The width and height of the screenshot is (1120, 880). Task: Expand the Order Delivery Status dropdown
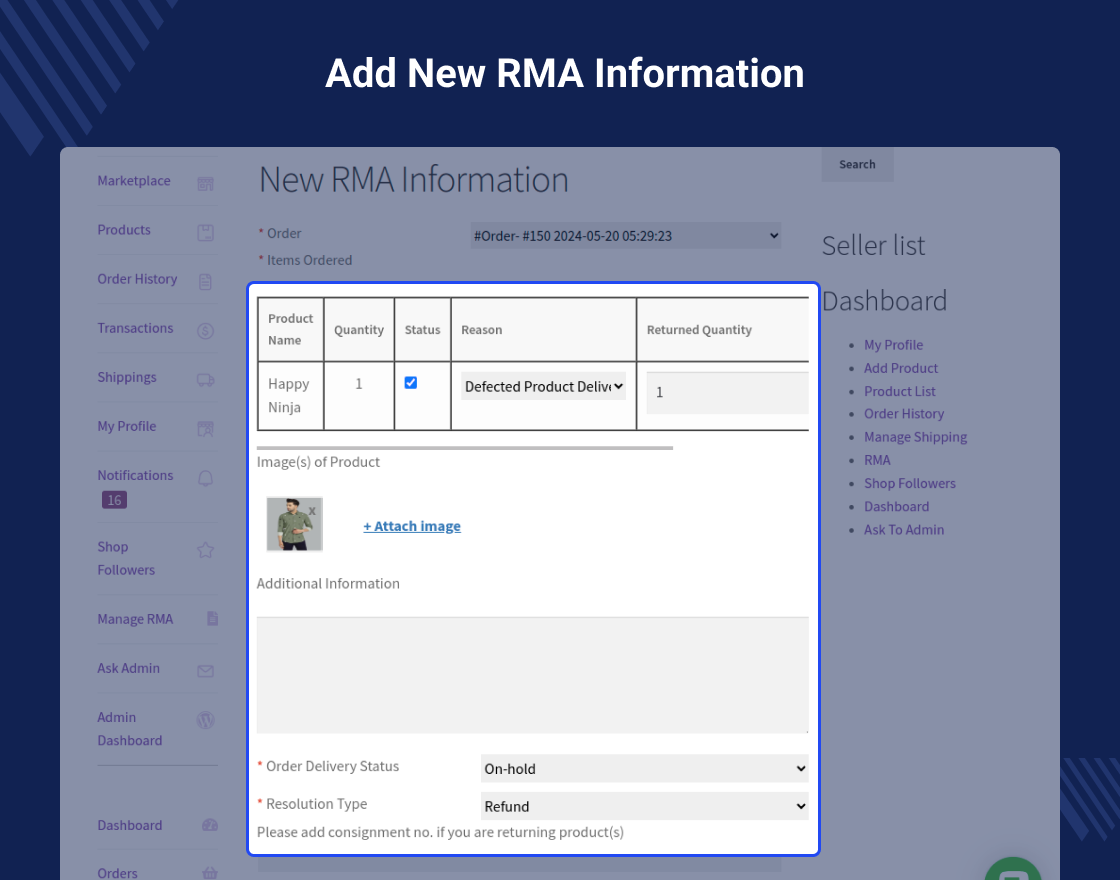pos(644,768)
